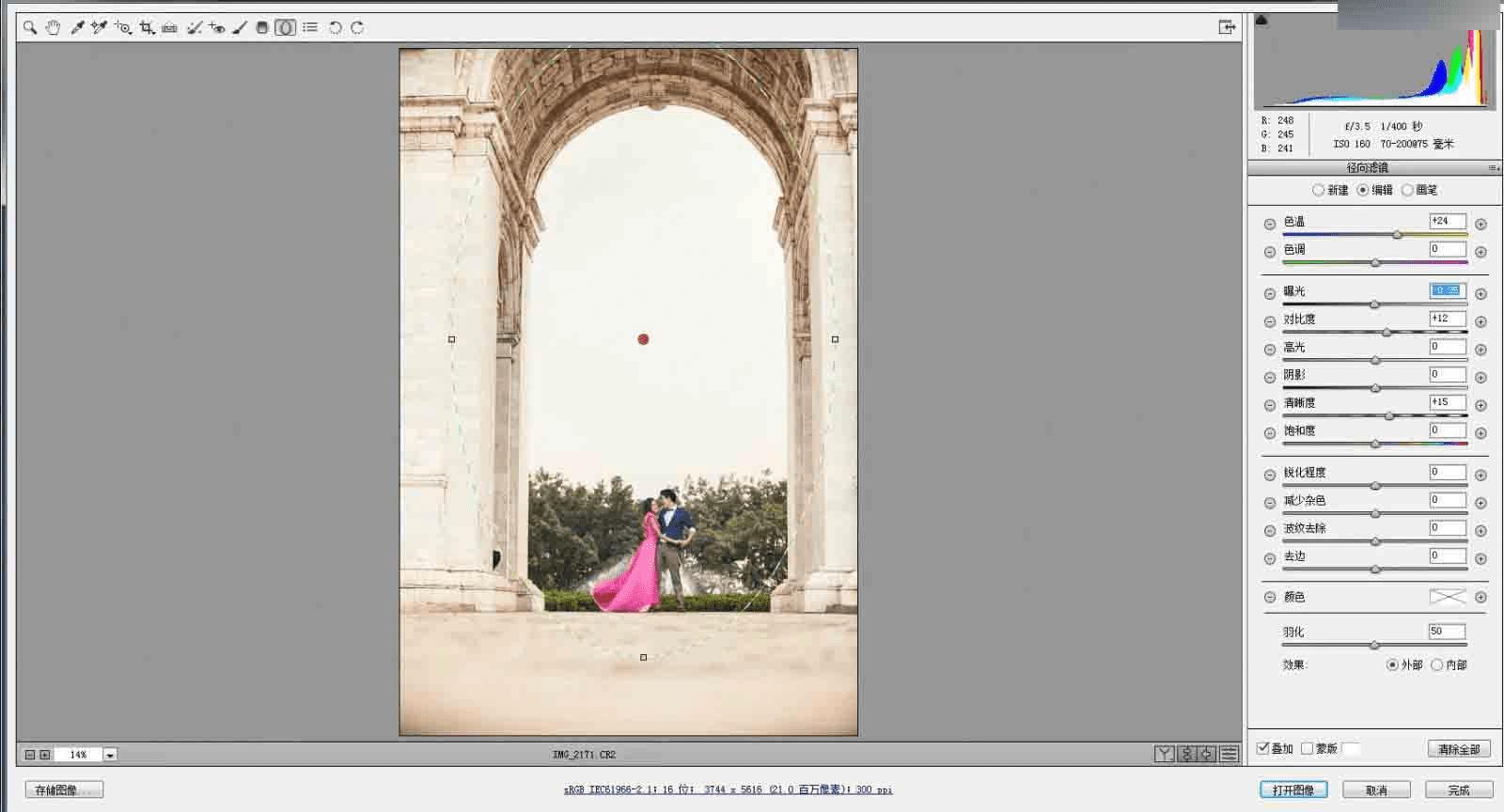Click the copy settings to before icon
Screen dimensions: 1504x812
1208,754
